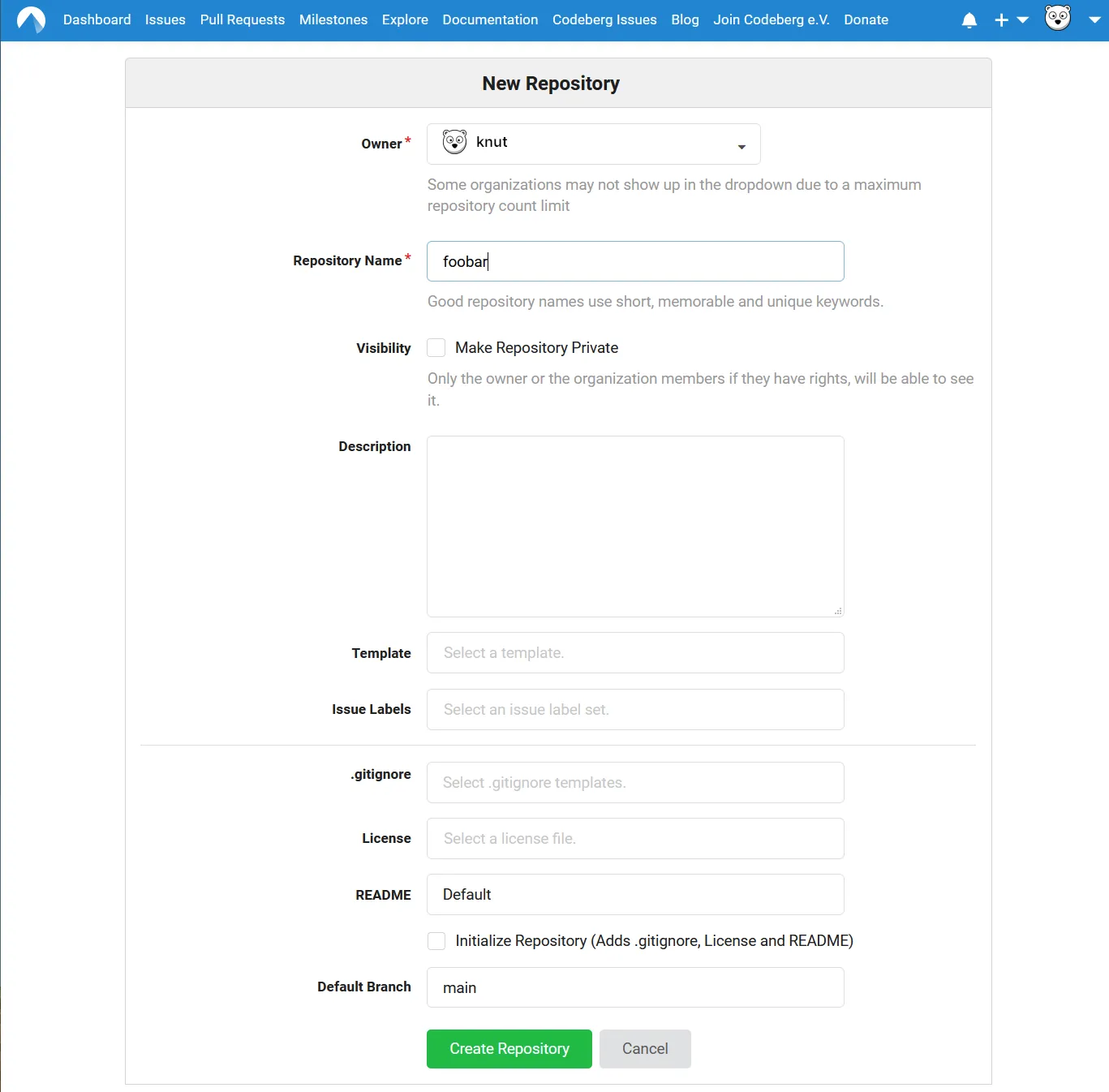Check Initialize Repository option
Screen dimensions: 1109x1092
[436, 940]
